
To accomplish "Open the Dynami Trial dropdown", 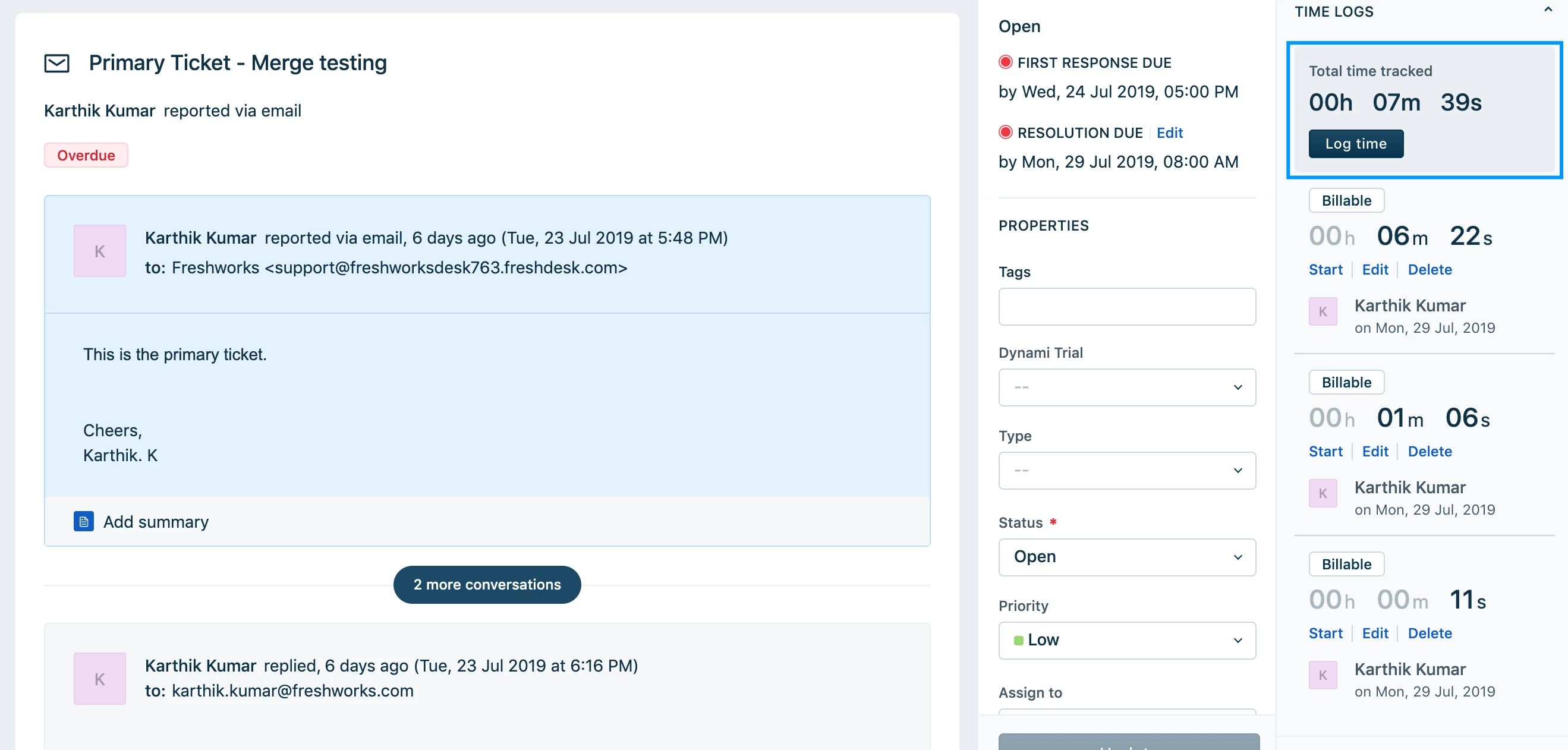I will tap(1127, 387).
